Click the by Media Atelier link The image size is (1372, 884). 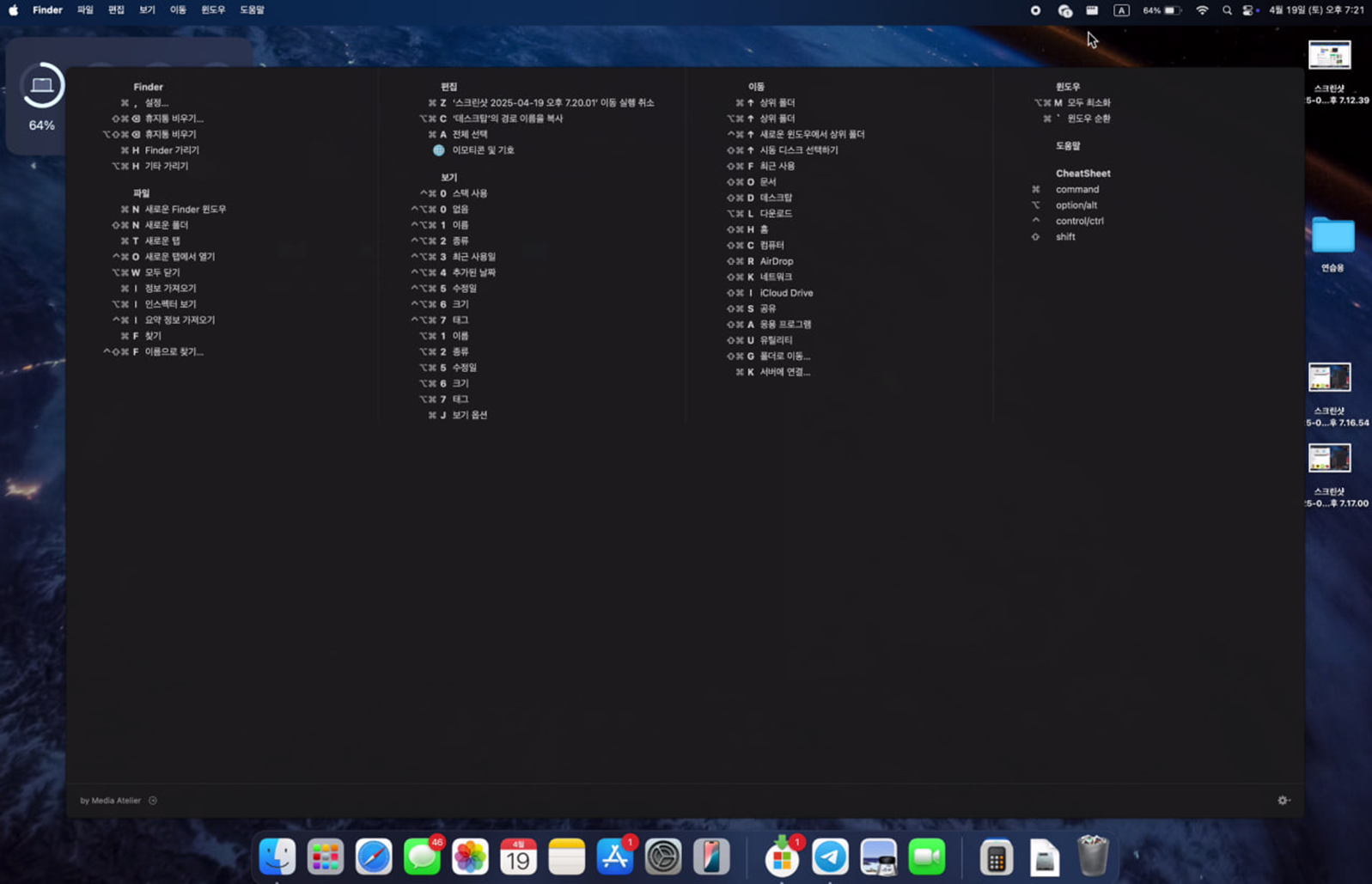110,800
